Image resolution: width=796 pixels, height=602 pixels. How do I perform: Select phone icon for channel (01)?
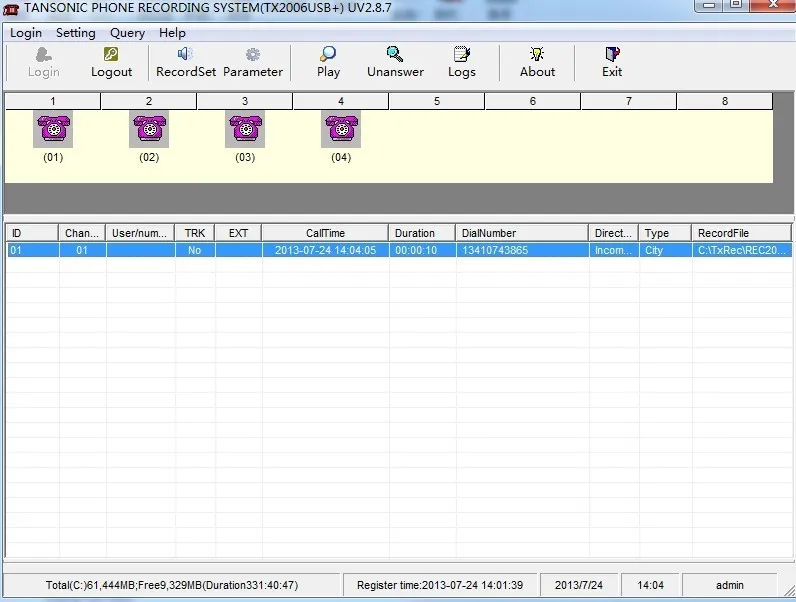[x=53, y=129]
